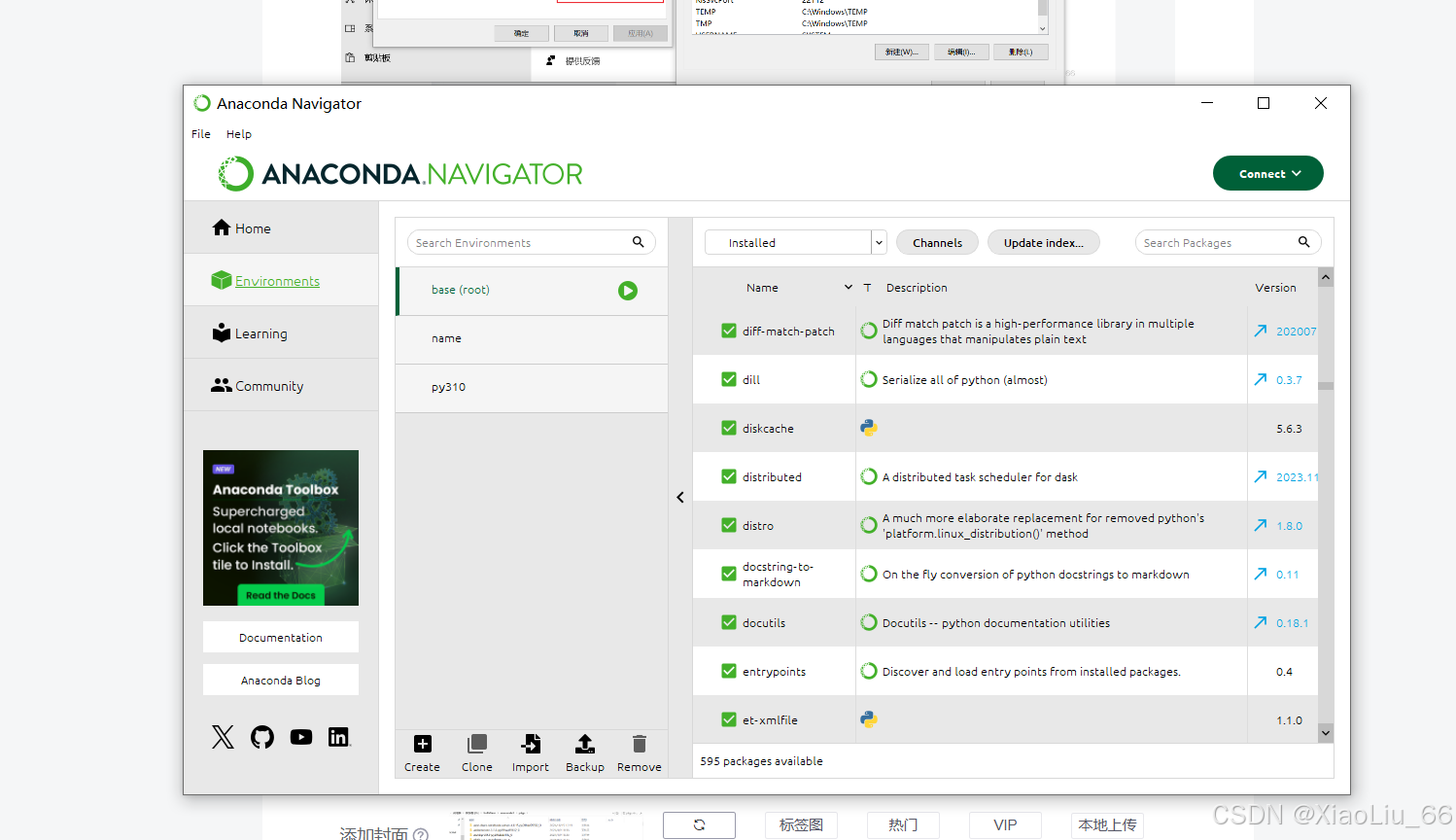Open the Environments section
This screenshot has width=1456, height=840.
click(281, 280)
